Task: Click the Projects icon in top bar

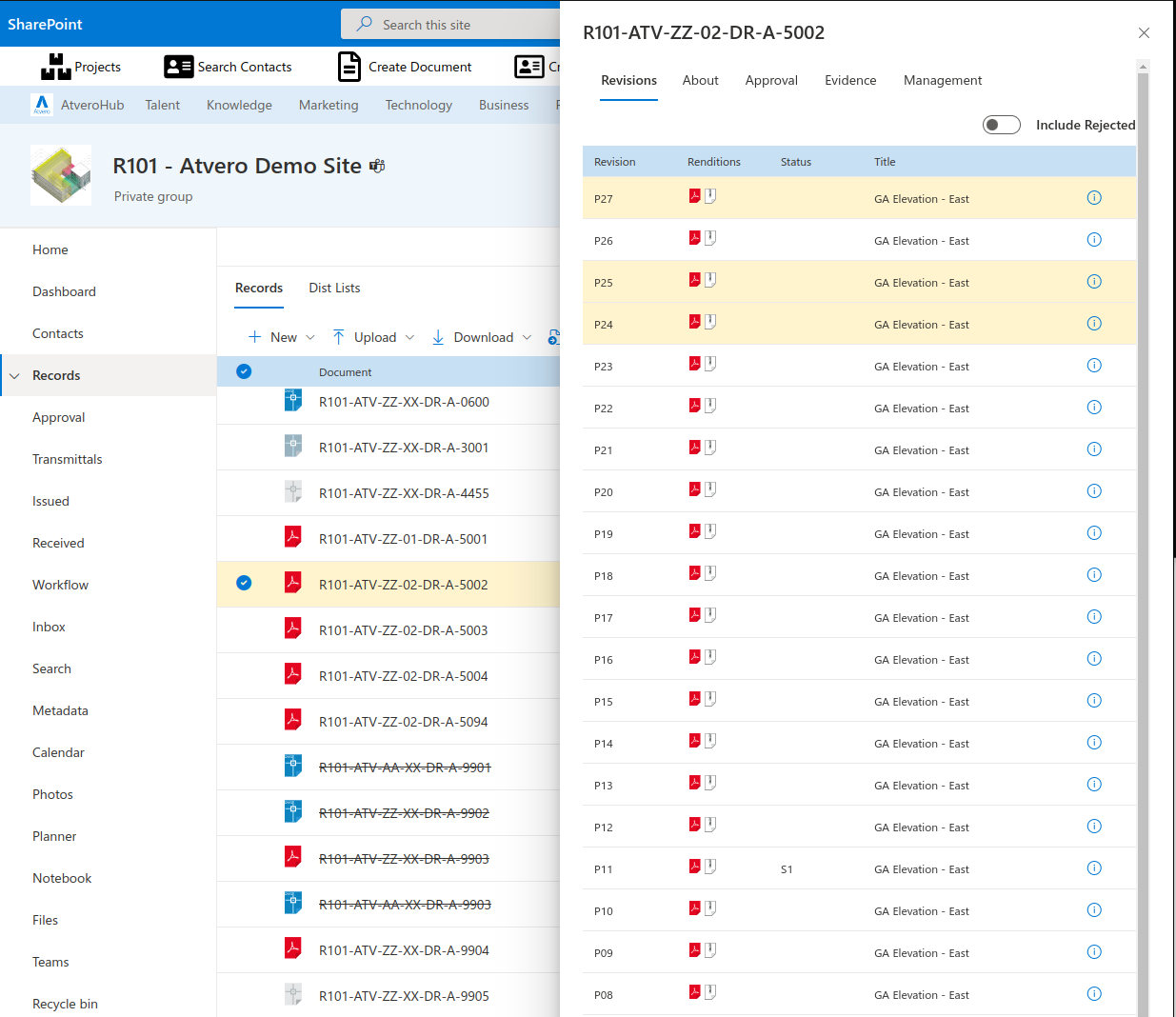Action: coord(56,67)
